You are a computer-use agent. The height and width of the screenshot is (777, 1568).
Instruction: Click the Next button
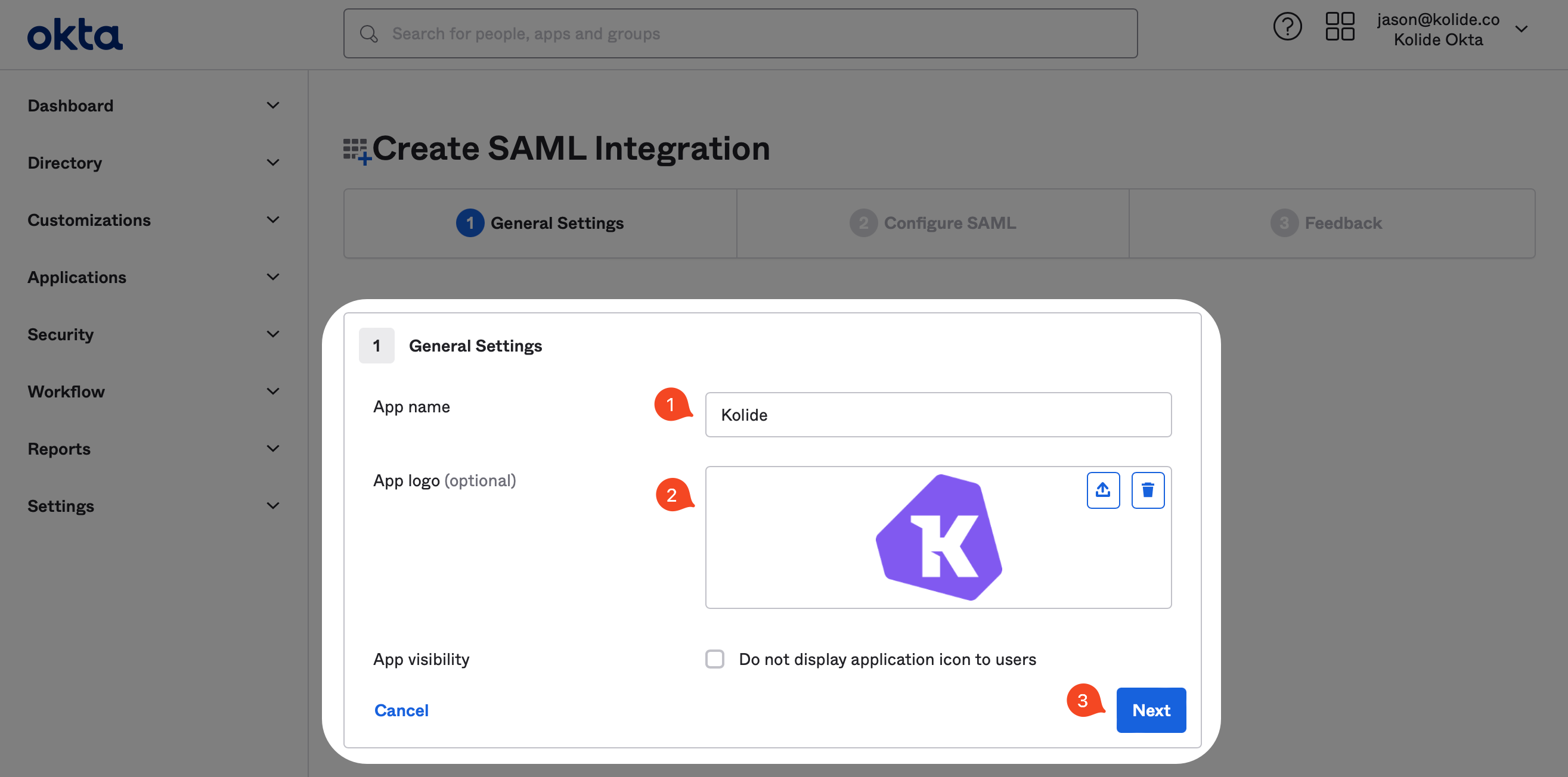tap(1151, 710)
